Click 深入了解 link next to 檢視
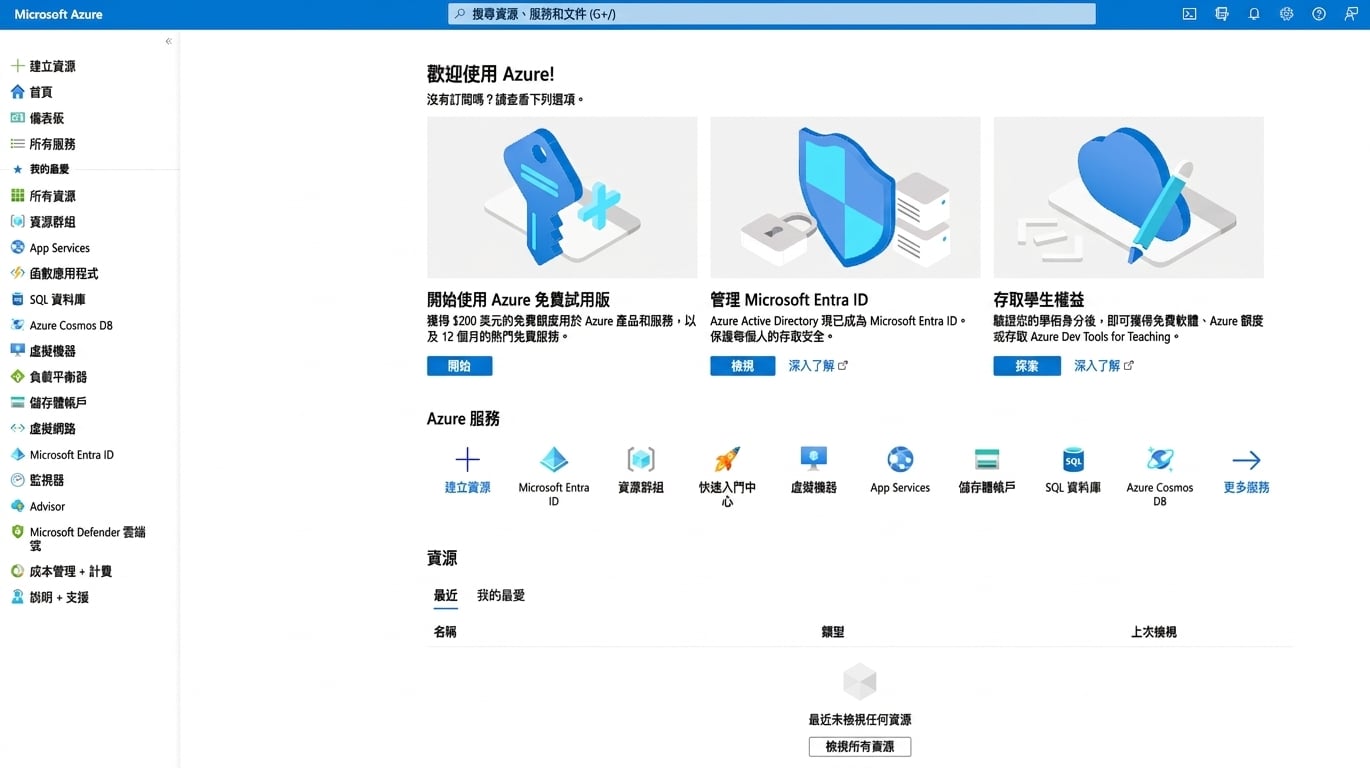Screen dimensions: 1370x768 [817, 366]
